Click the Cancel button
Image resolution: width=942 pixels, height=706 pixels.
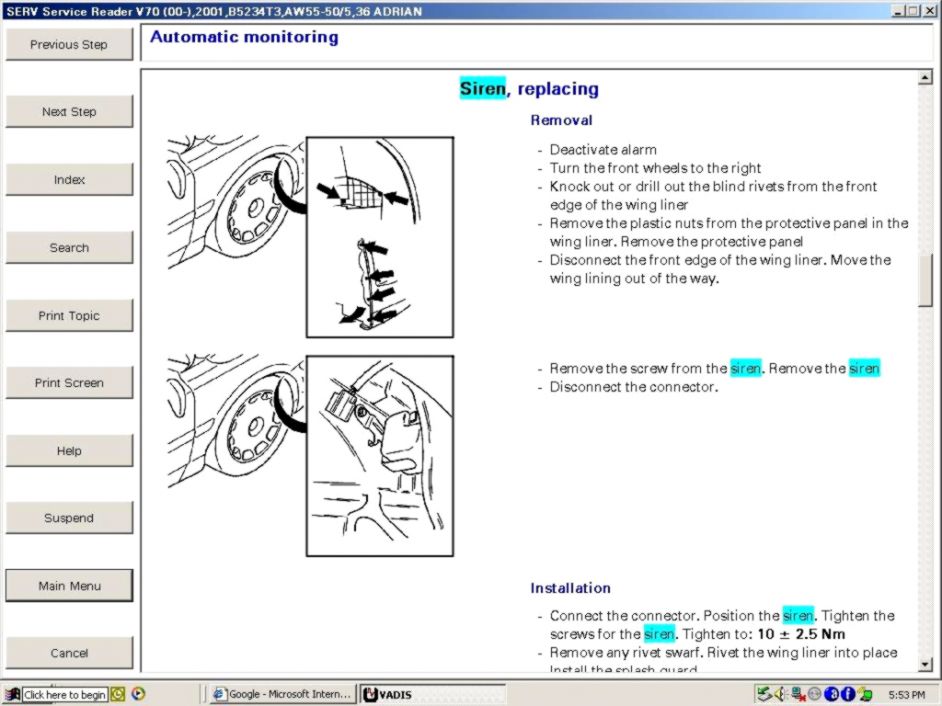[69, 653]
